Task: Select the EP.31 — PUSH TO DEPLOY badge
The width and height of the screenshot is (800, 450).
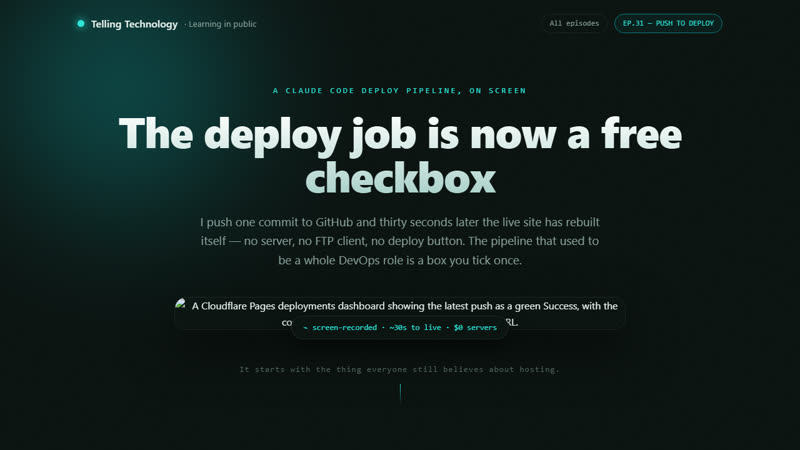Action: coord(668,23)
